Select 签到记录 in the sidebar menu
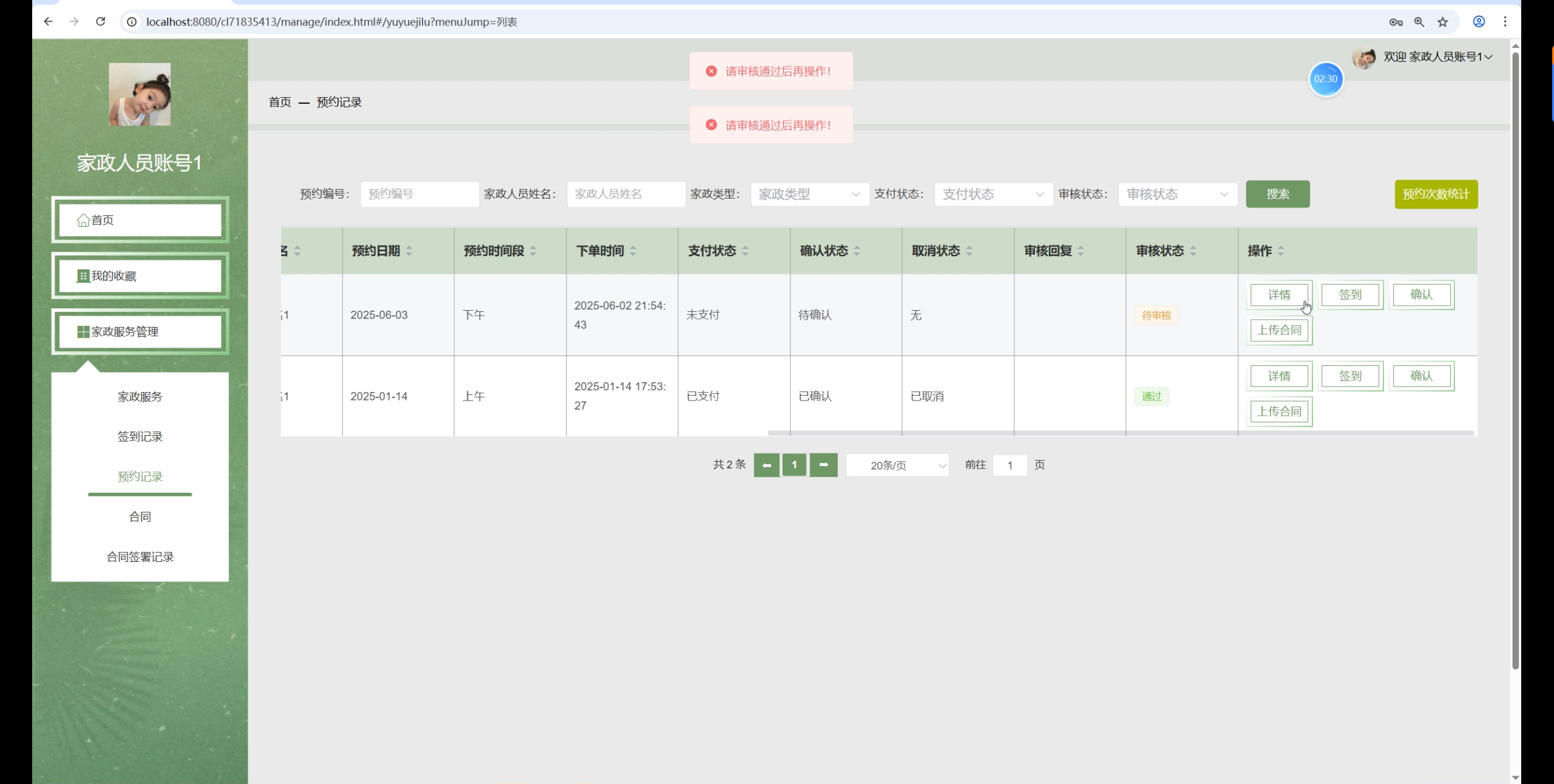The image size is (1554, 784). coord(140,436)
